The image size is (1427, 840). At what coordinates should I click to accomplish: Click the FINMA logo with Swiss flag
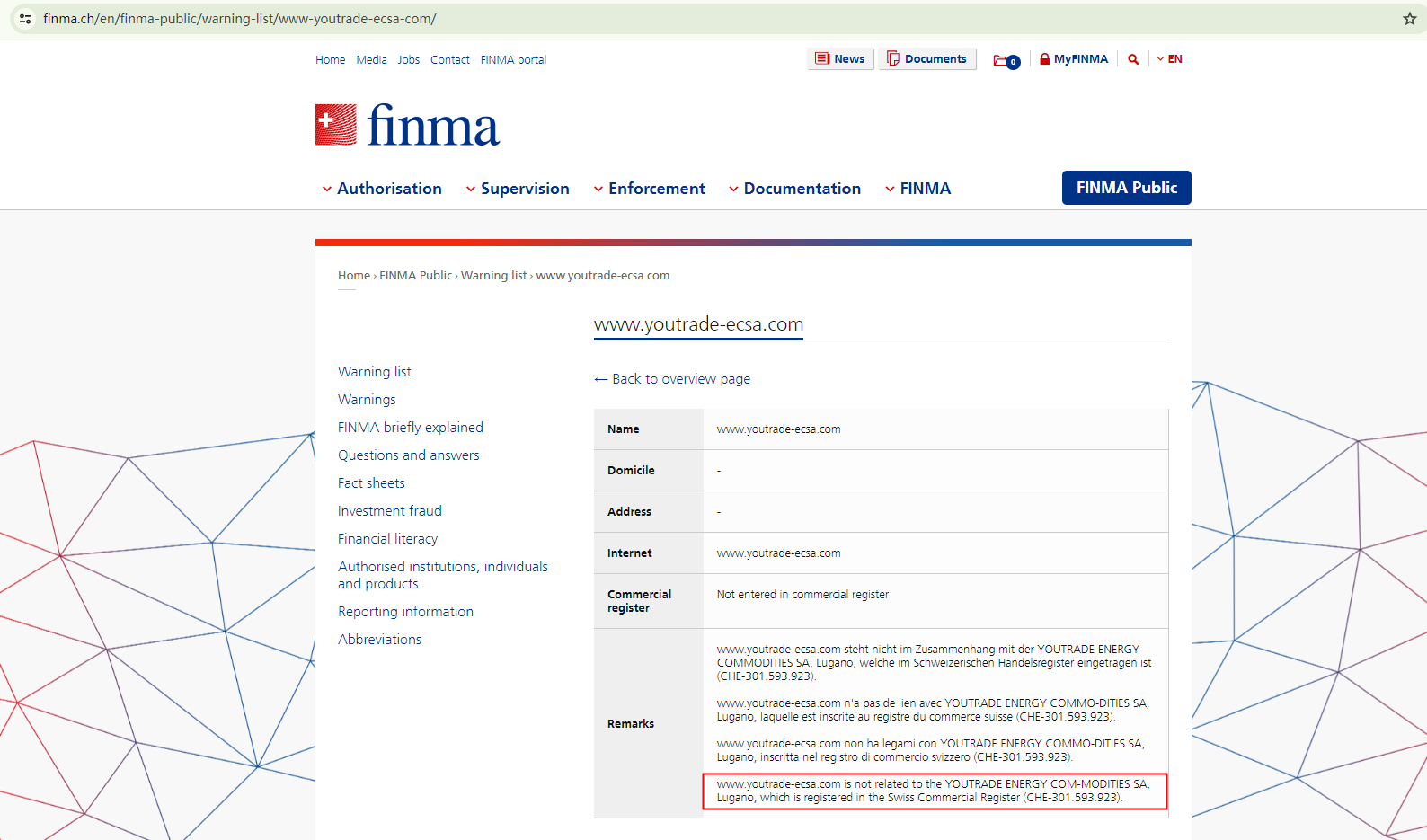(x=407, y=125)
